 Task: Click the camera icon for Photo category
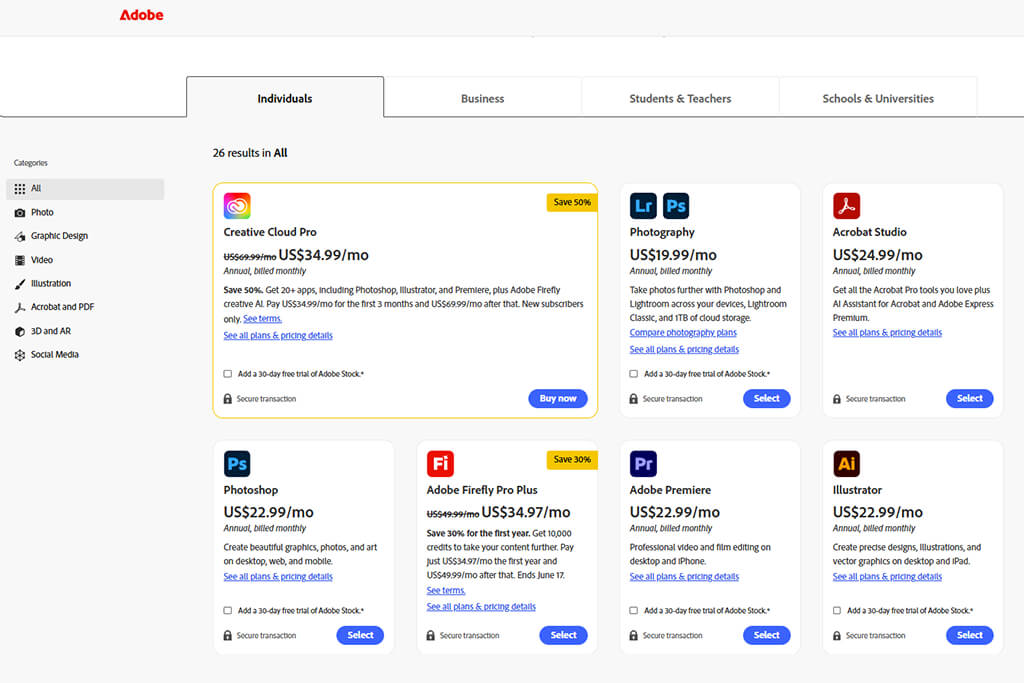(x=20, y=213)
